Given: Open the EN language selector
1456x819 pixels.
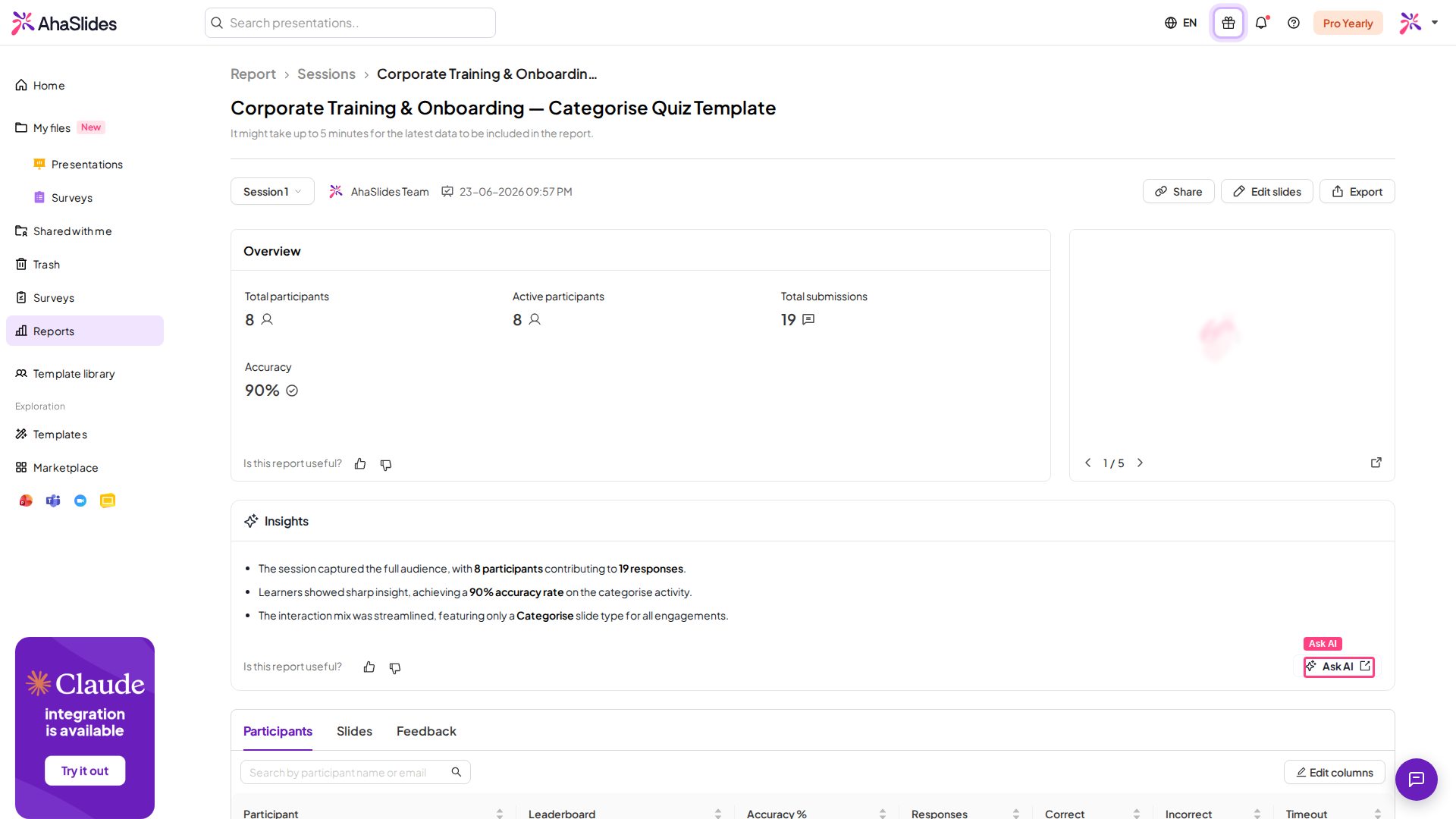Looking at the screenshot, I should click(1181, 23).
